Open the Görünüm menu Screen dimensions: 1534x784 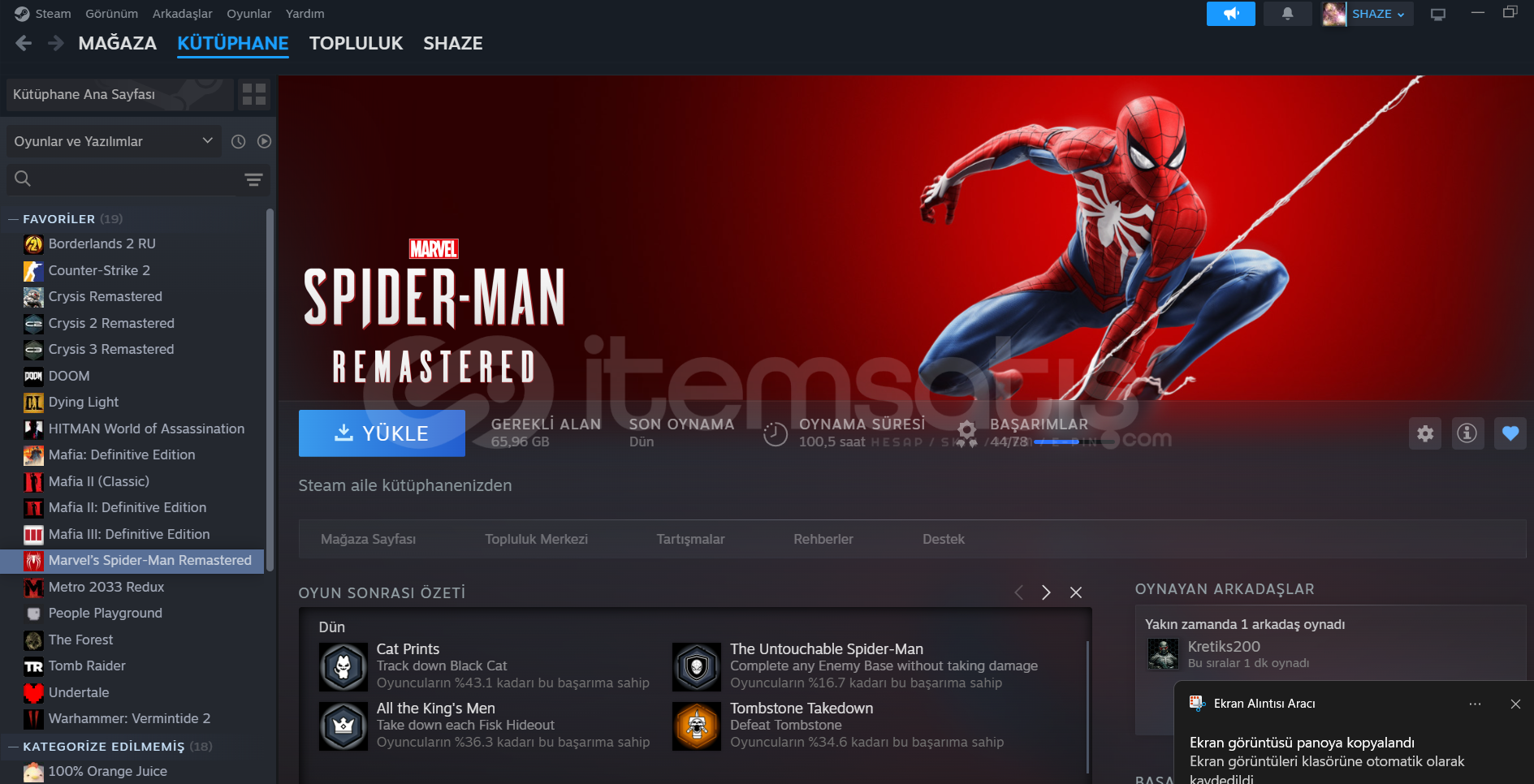[x=112, y=14]
